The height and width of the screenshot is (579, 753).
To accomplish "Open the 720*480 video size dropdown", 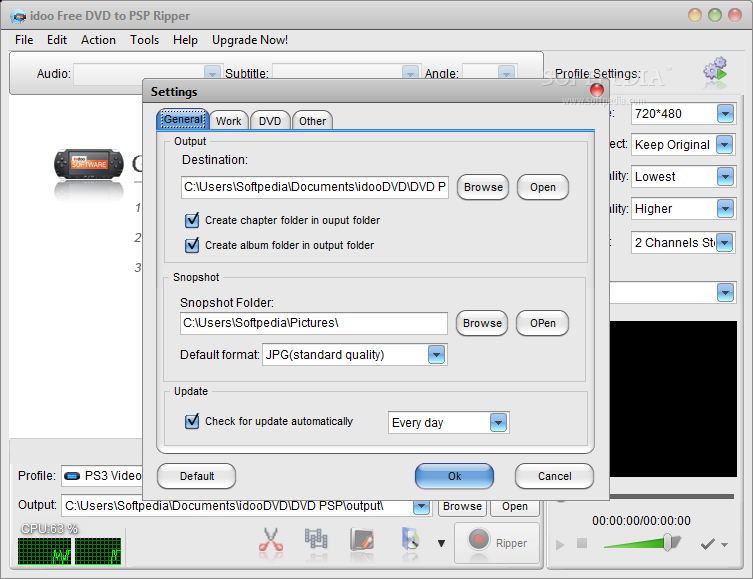I will 725,114.
